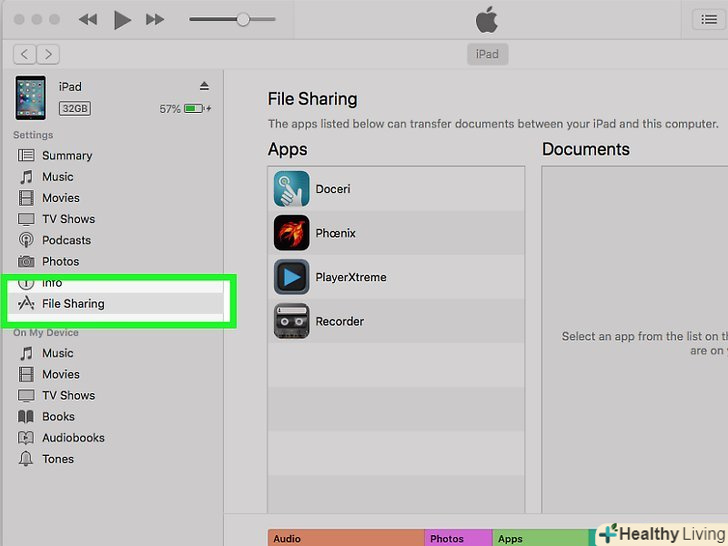Go back with the left chevron
This screenshot has width=728, height=546.
25,54
